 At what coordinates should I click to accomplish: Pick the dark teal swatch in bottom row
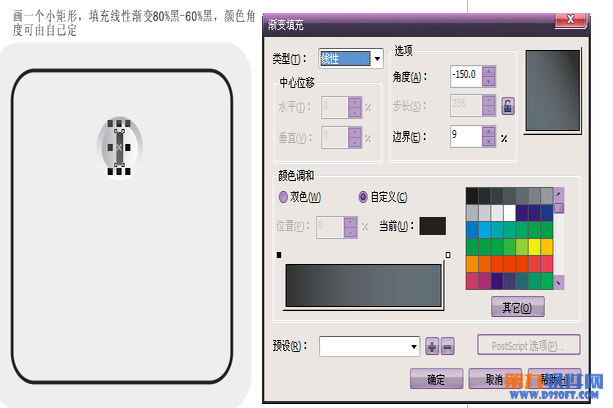(x=522, y=281)
